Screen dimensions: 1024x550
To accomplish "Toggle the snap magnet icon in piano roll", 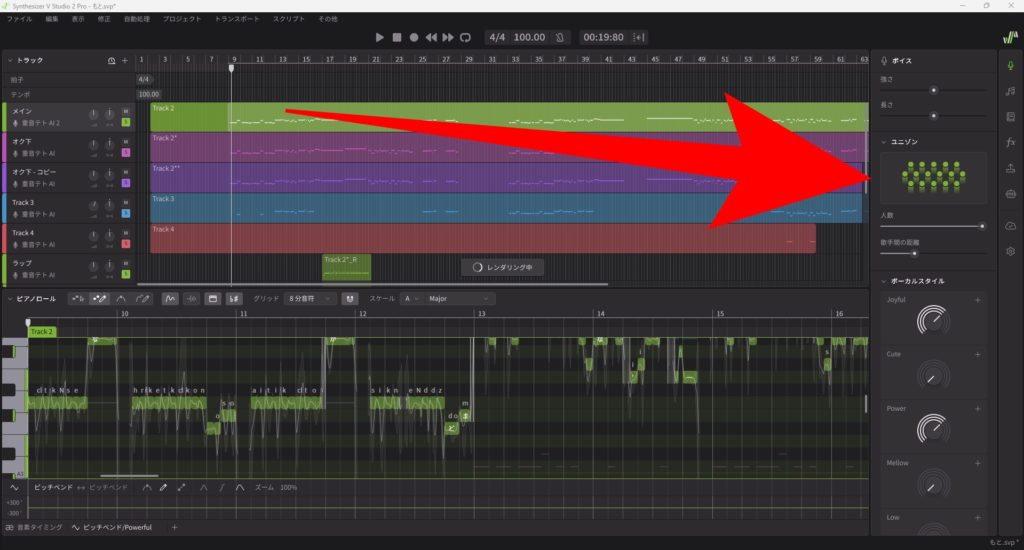I will (x=349, y=298).
